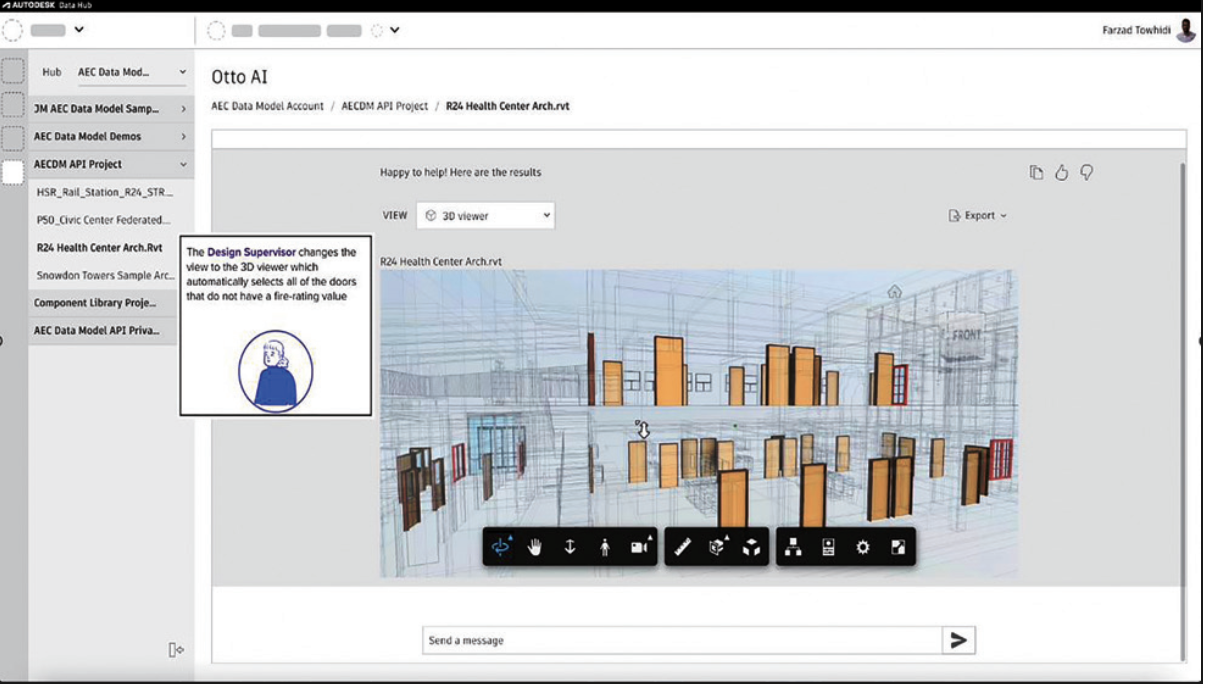Click the Send a message input field
1208x688 pixels.
[x=682, y=640]
